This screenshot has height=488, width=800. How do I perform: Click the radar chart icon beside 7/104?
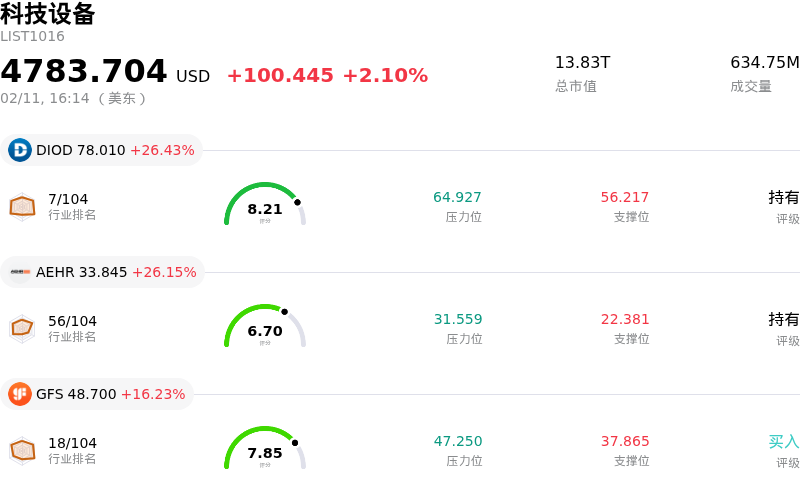22,206
